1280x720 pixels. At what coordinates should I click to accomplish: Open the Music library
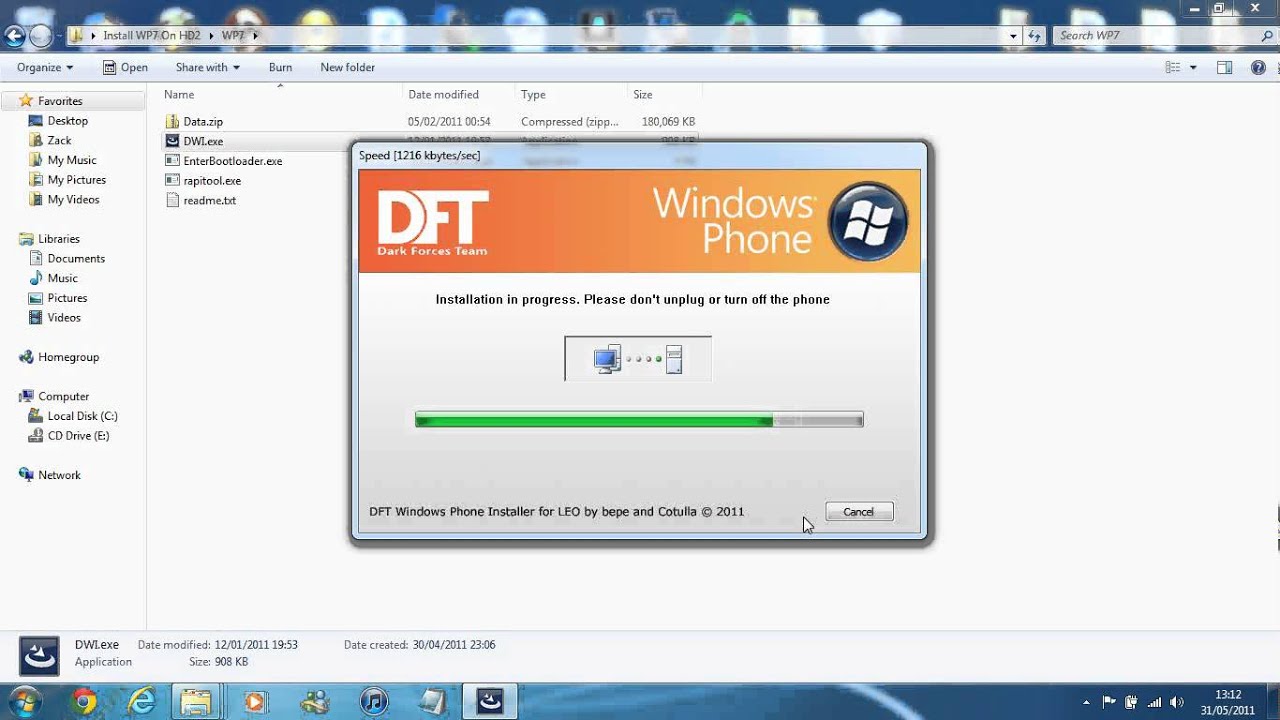pyautogui.click(x=62, y=278)
